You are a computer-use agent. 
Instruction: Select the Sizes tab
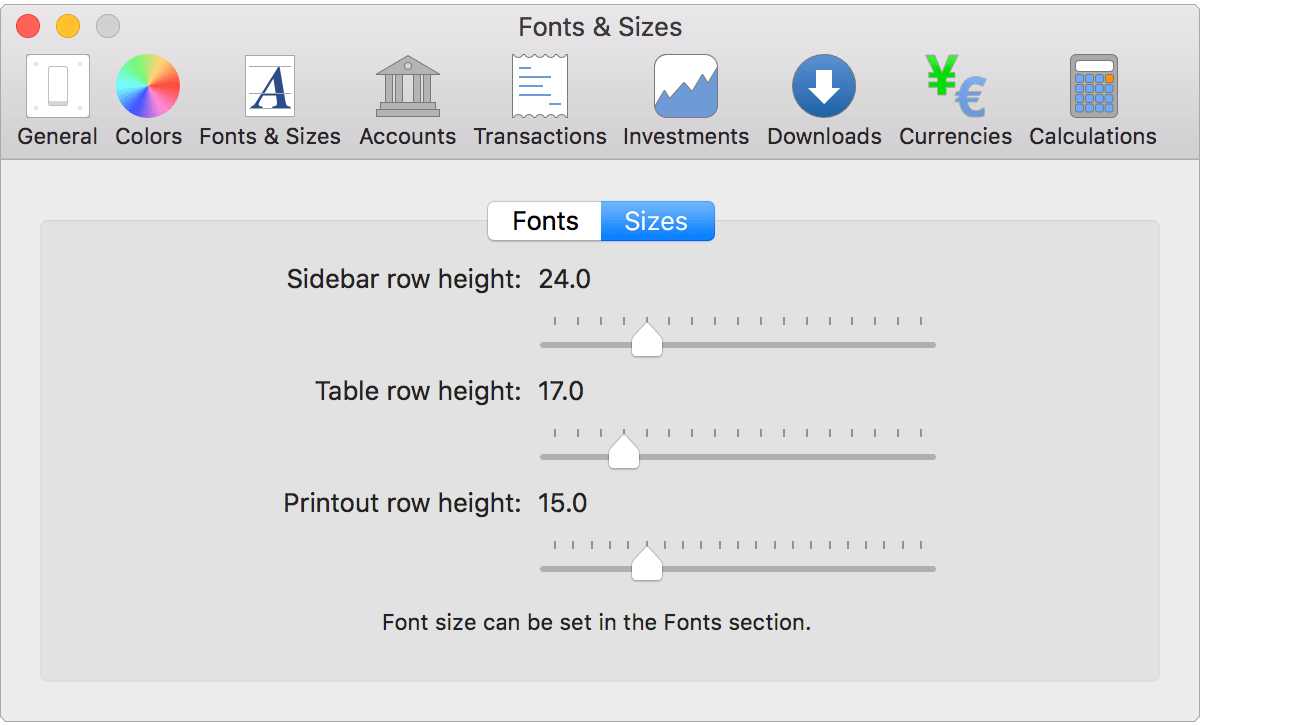pyautogui.click(x=658, y=221)
